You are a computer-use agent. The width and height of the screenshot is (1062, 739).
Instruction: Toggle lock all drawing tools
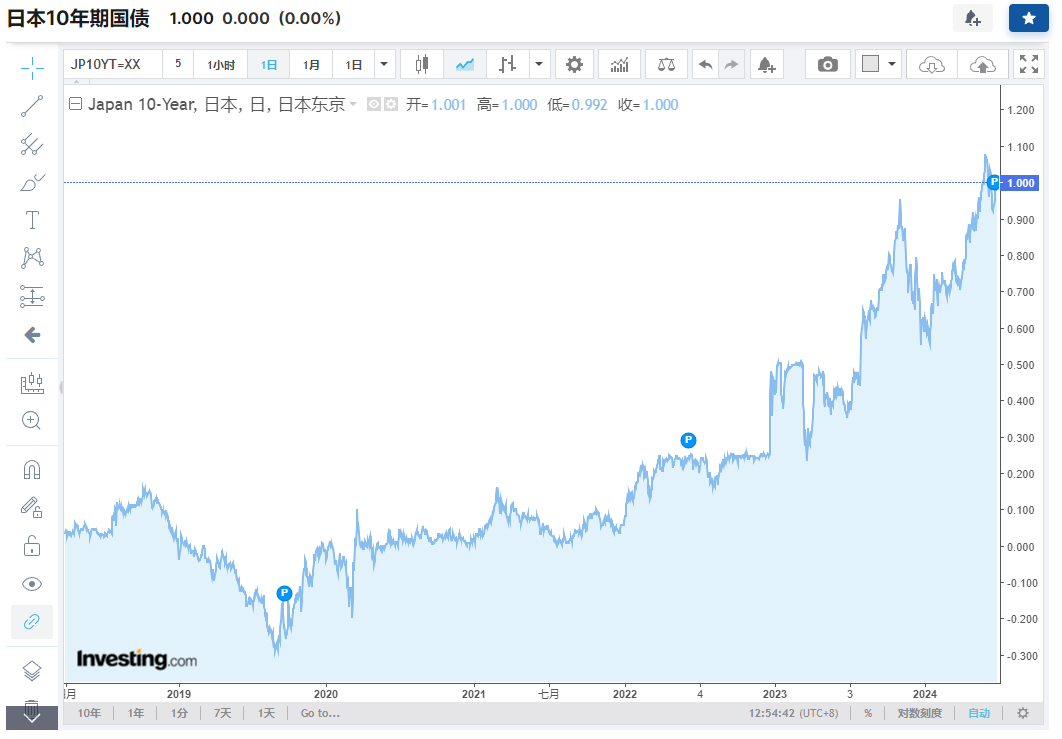pyautogui.click(x=32, y=546)
